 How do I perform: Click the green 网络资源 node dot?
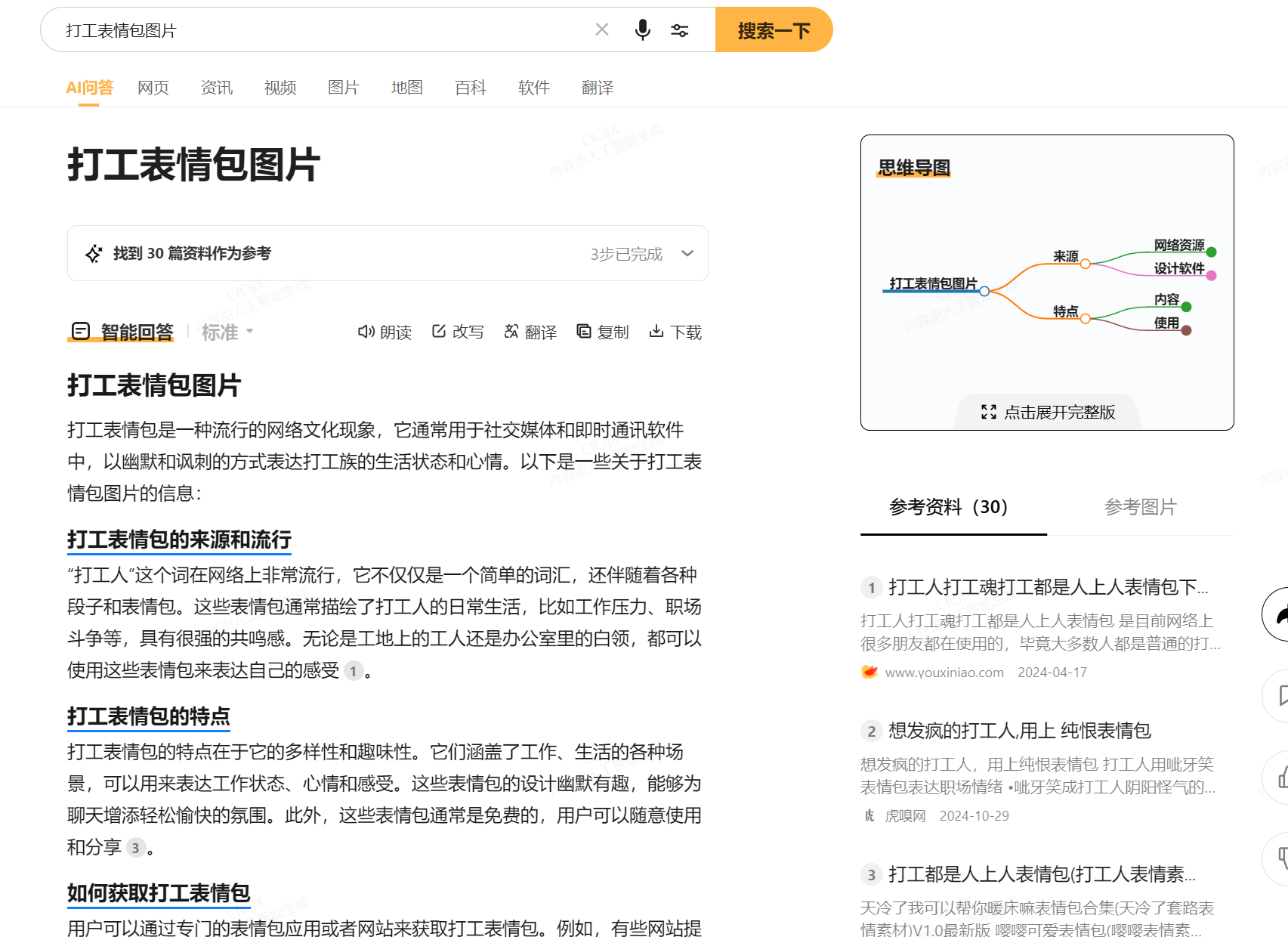click(1212, 252)
